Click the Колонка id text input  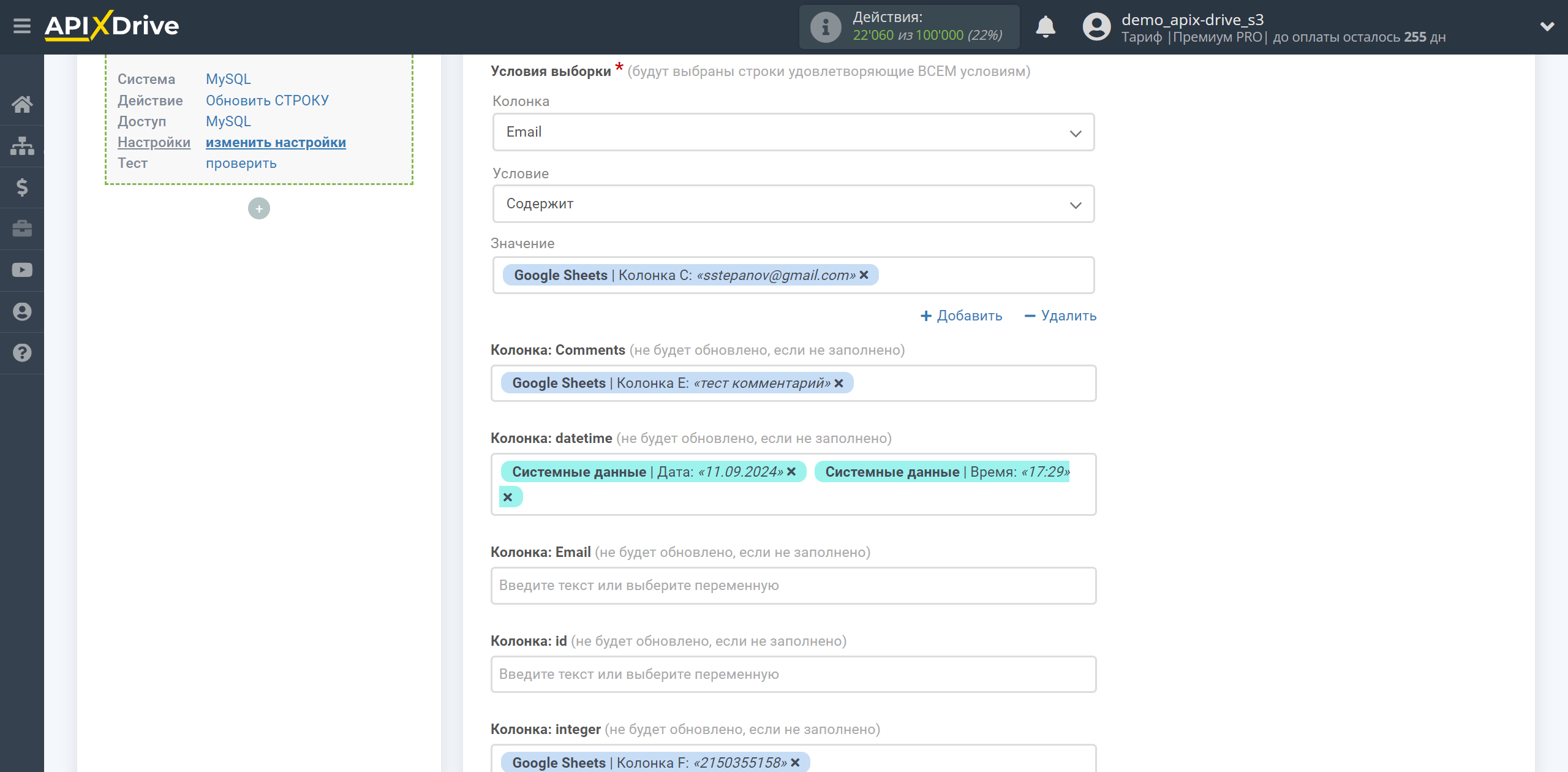pos(793,674)
